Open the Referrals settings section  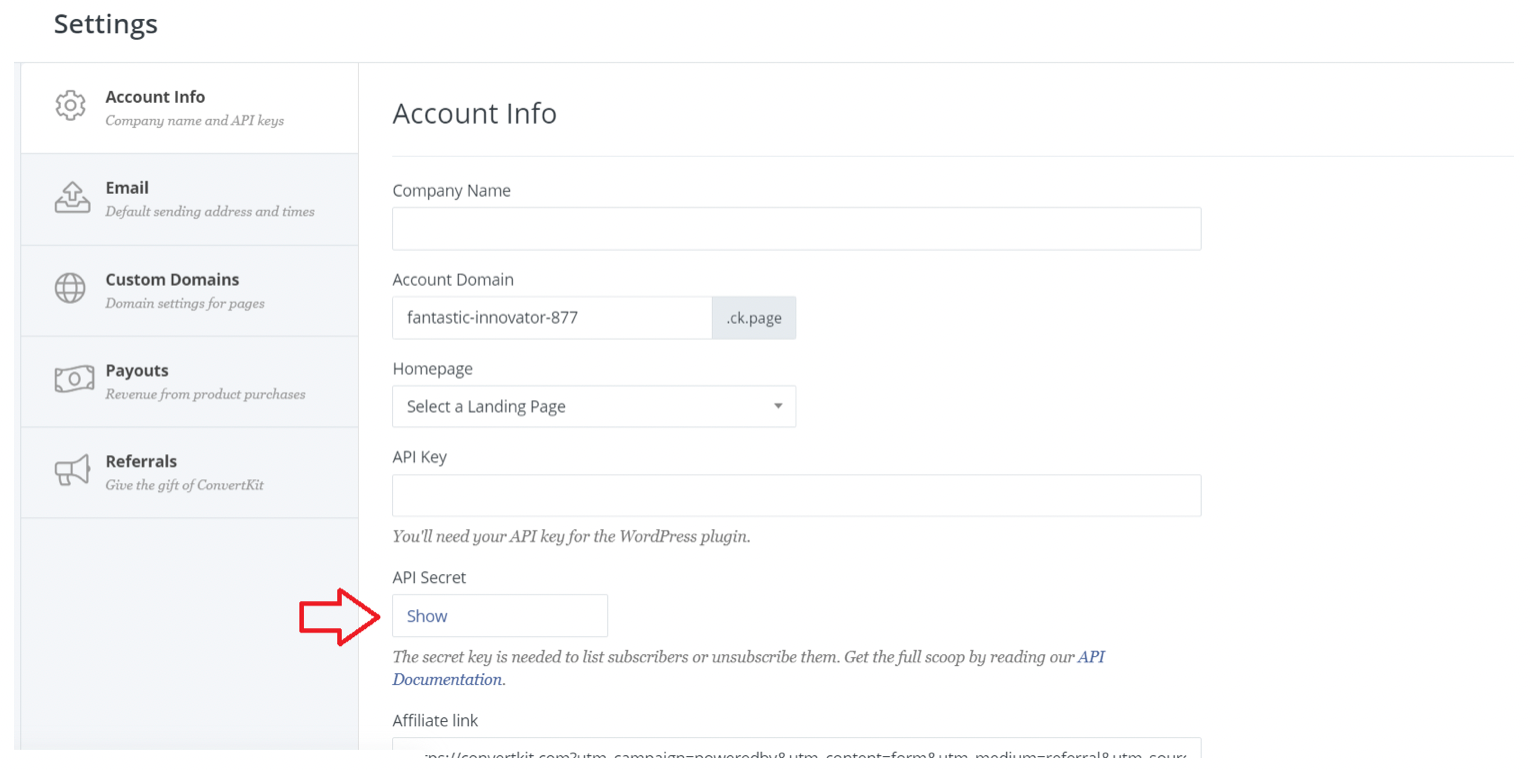(189, 472)
